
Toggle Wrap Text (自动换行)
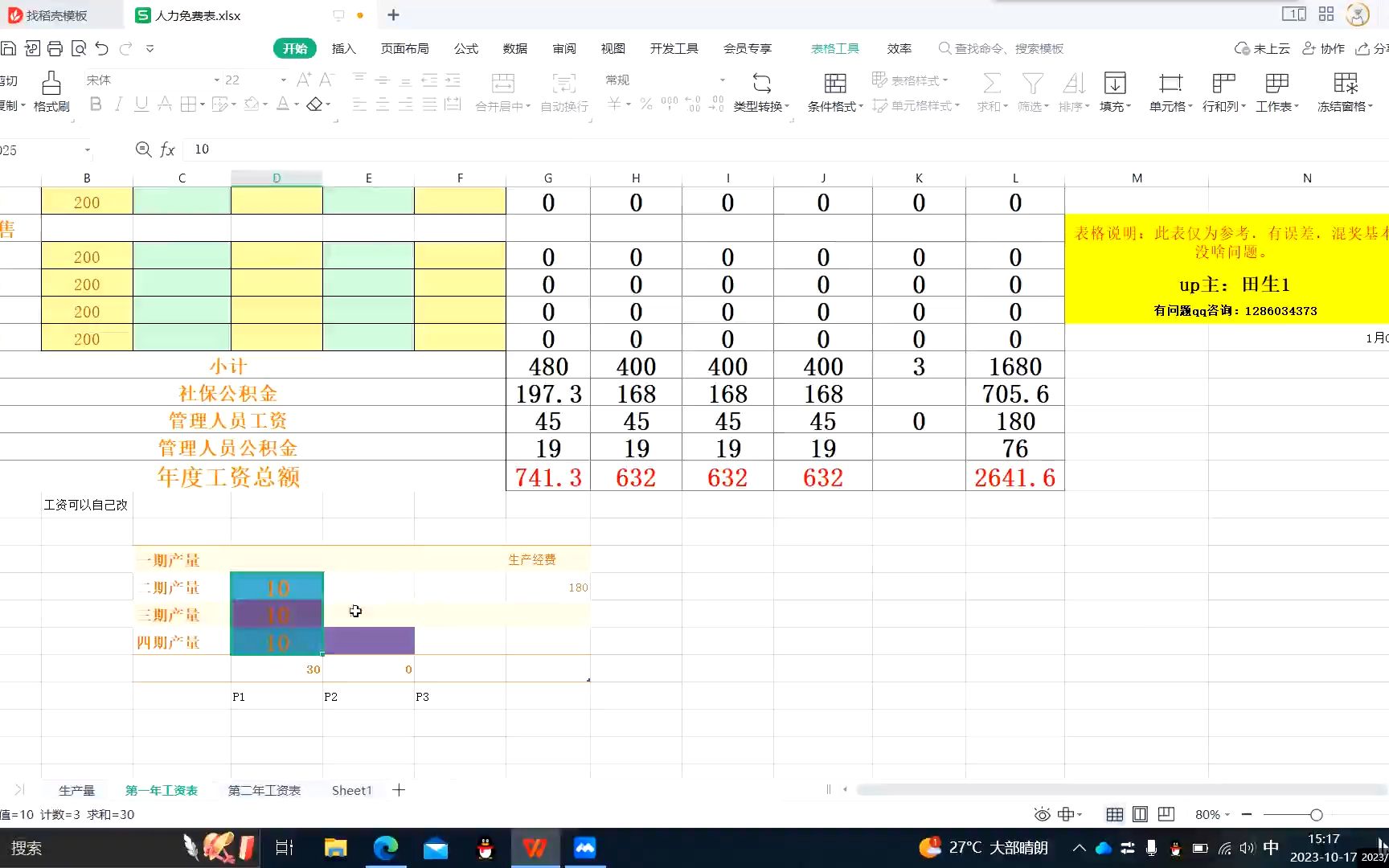point(564,92)
